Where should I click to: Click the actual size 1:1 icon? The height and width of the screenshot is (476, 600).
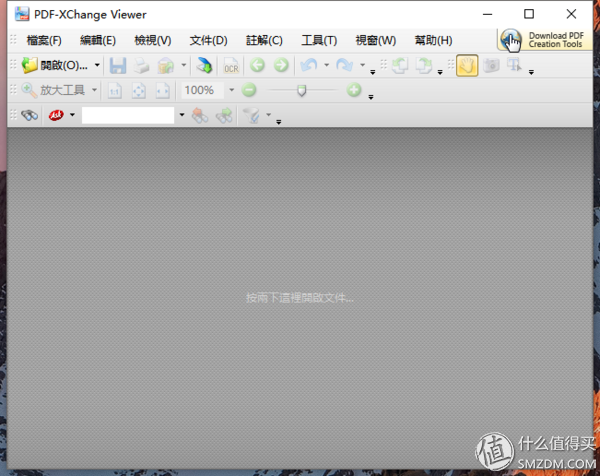(114, 91)
